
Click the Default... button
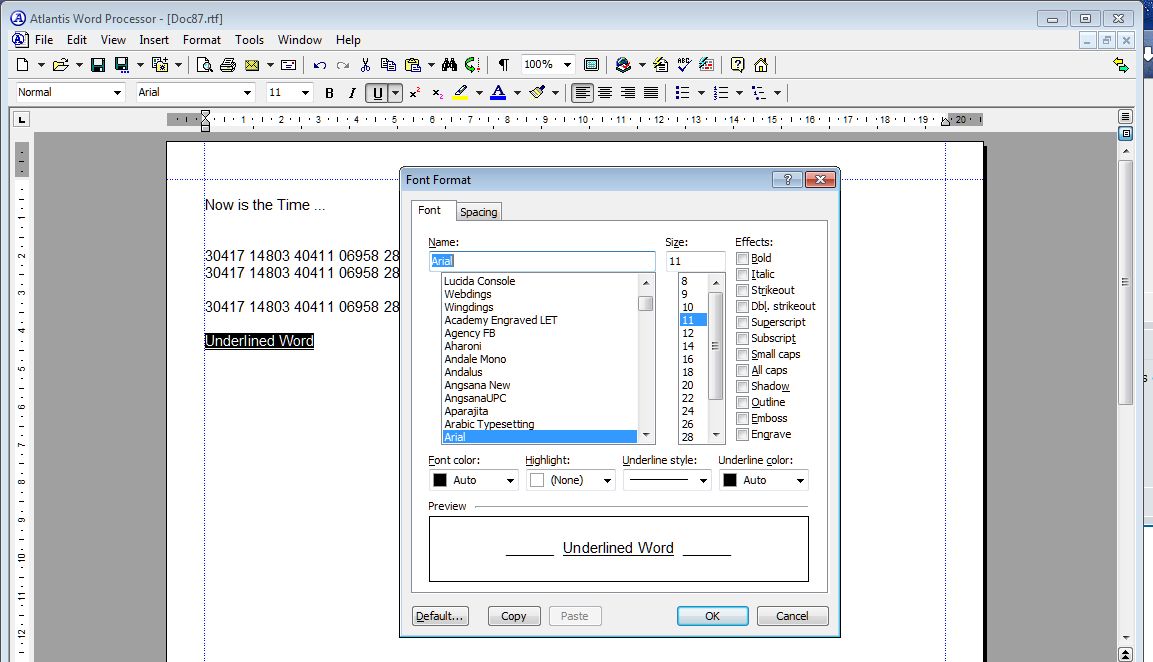pyautogui.click(x=440, y=616)
